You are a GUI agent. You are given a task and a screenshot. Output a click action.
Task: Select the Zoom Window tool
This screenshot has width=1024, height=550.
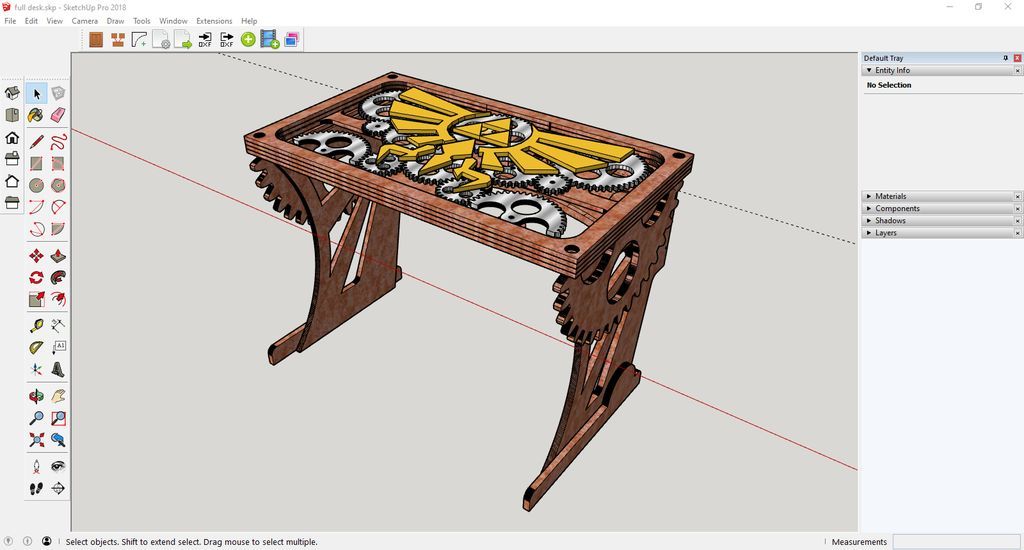point(58,417)
